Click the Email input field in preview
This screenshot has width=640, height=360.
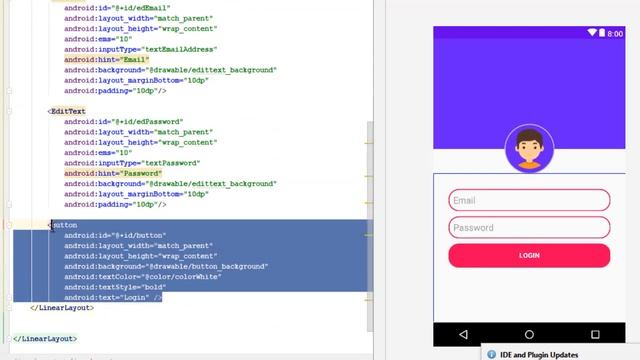click(529, 200)
